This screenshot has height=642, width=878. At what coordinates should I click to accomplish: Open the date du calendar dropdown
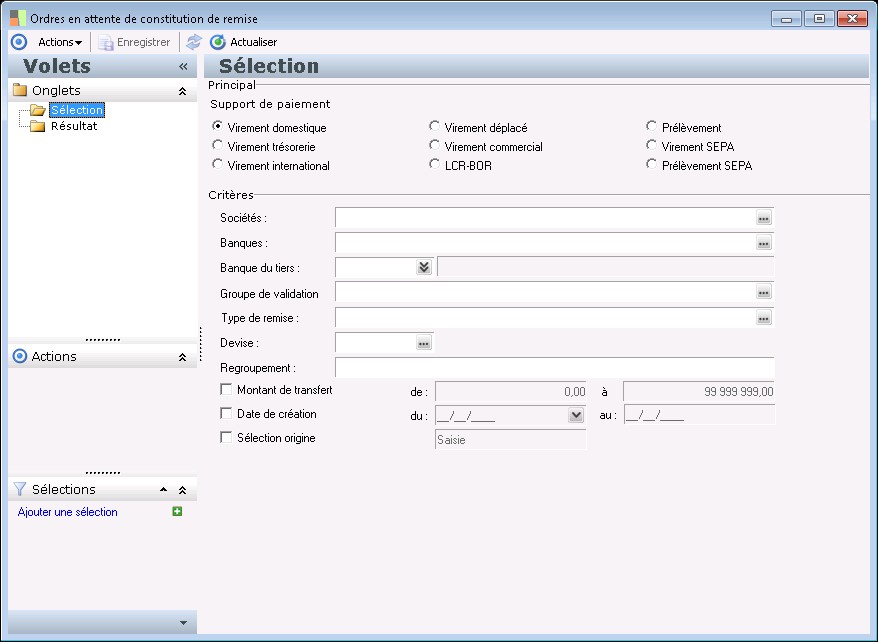(576, 415)
